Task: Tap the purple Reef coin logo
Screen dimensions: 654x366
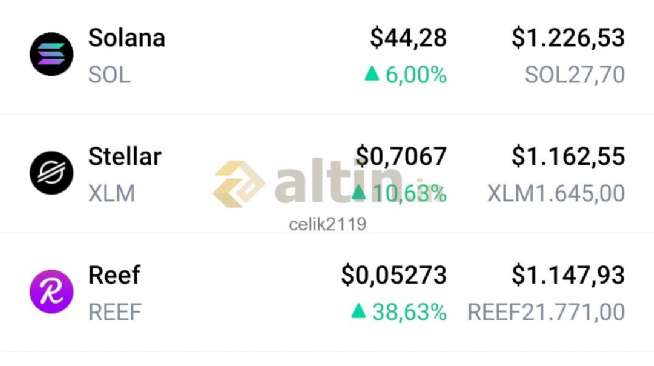Action: pos(52,292)
